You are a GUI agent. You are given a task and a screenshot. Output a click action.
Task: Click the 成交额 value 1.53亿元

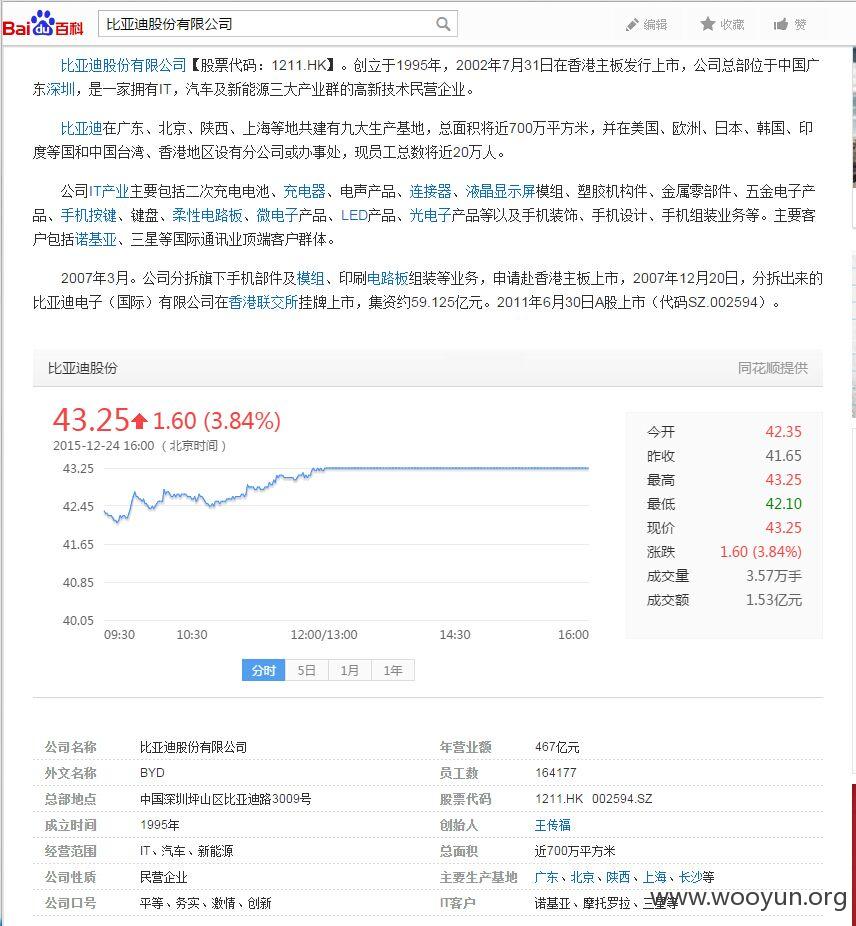click(774, 600)
